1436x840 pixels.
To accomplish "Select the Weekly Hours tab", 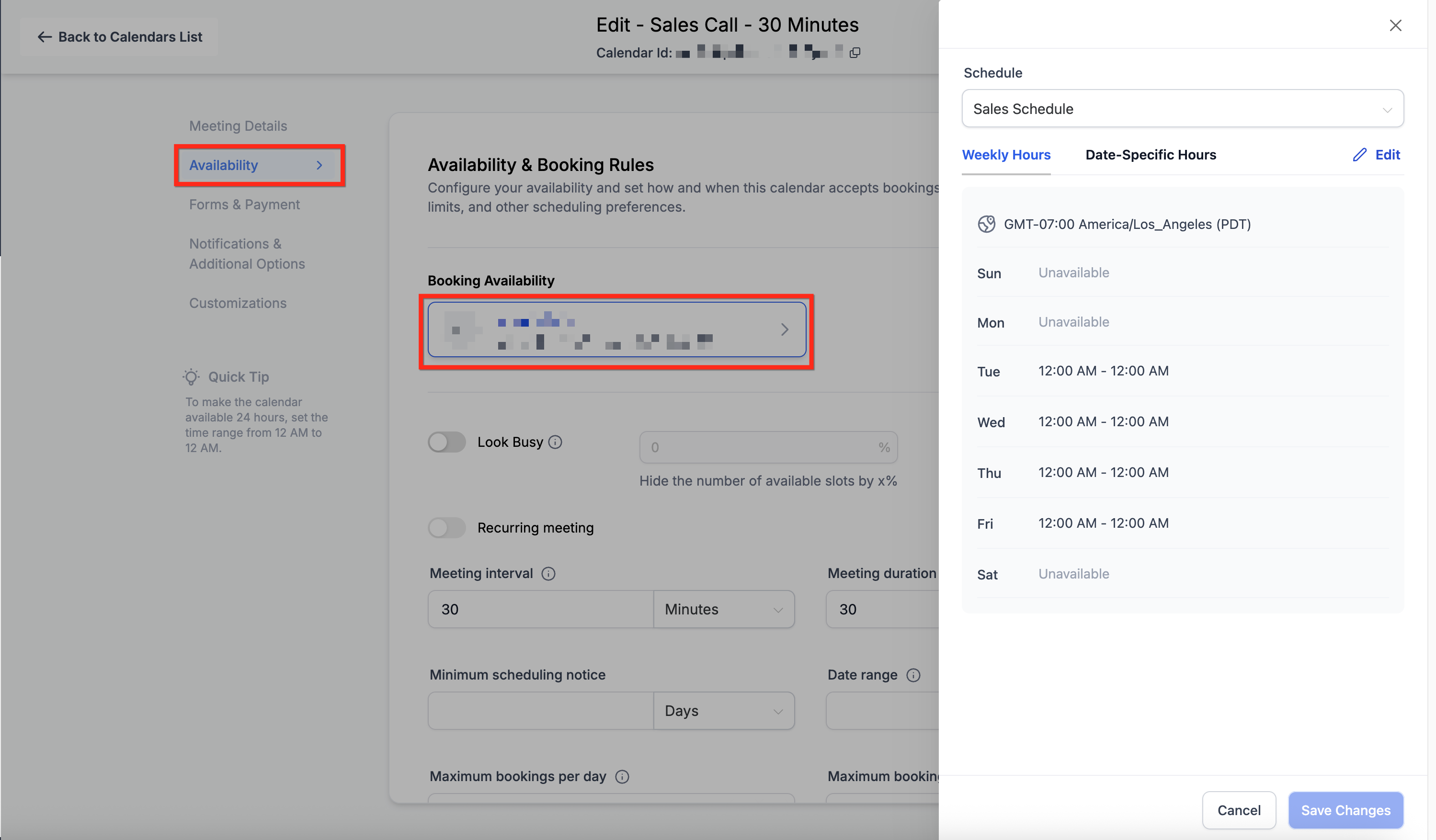I will coord(1006,155).
